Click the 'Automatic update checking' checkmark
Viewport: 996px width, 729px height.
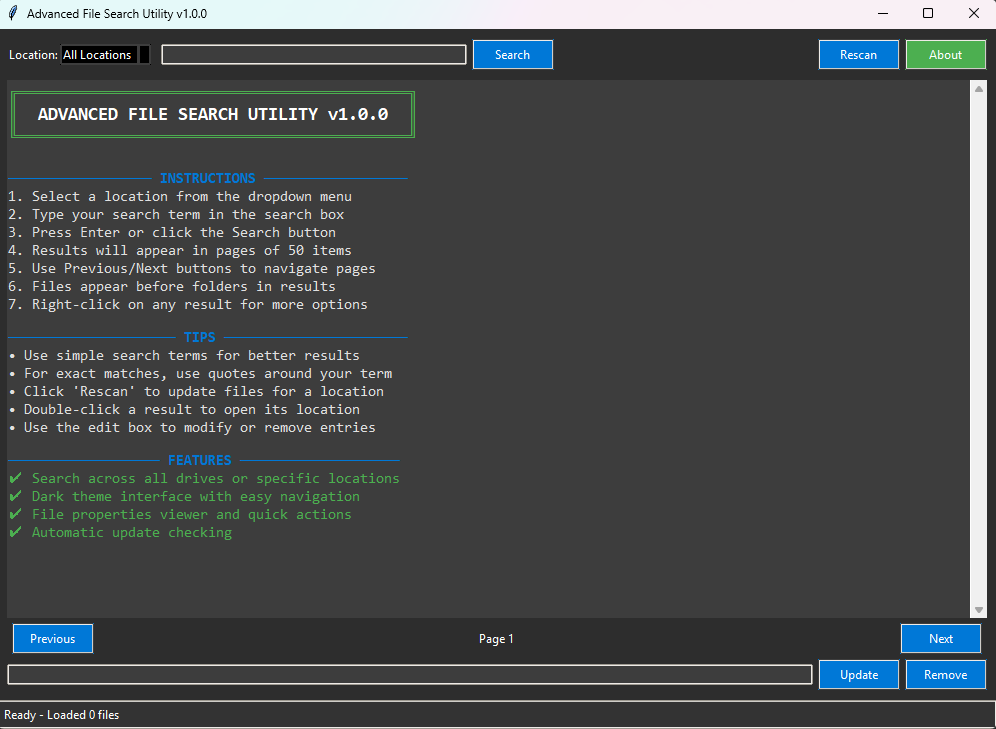coord(15,533)
